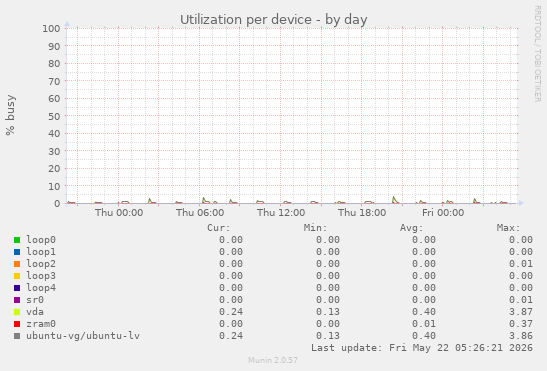Click zram0 average value 0.01
Screen dimensions: 547x371
point(424,324)
